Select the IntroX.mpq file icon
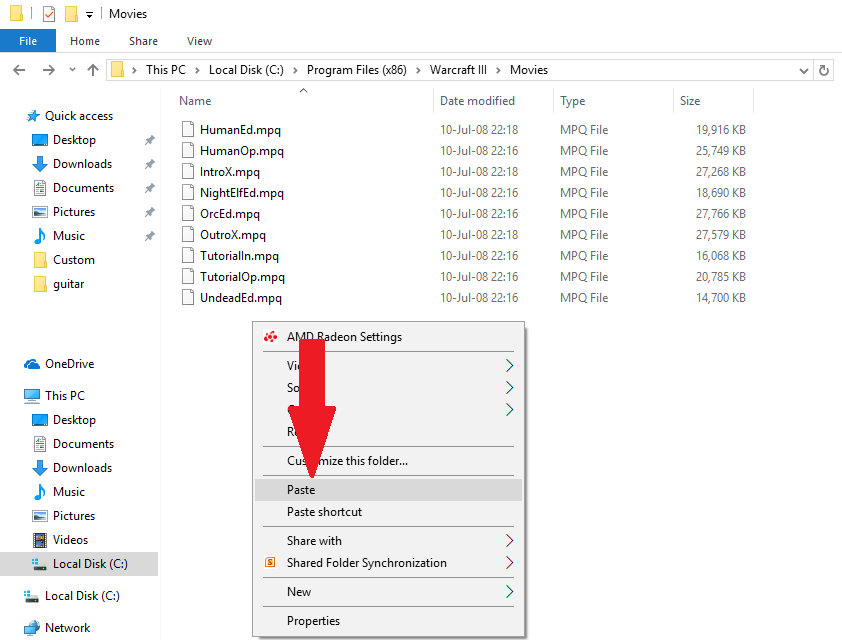Viewport: 842px width, 640px height. (x=188, y=171)
